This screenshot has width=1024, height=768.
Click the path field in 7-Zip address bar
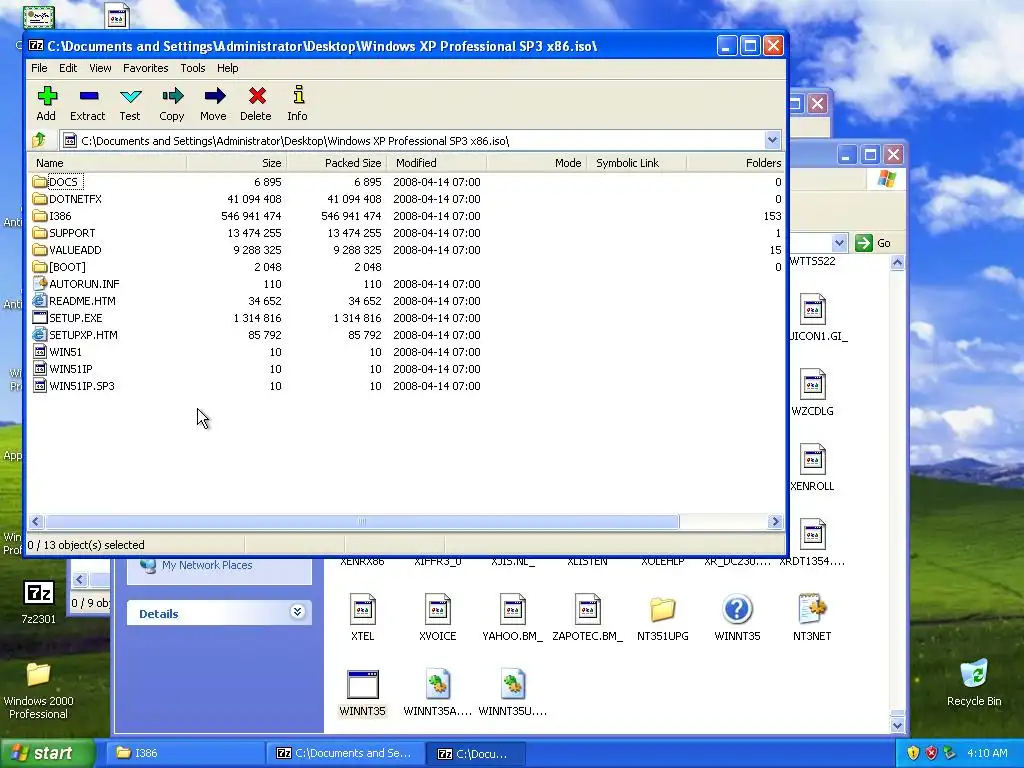[411, 140]
